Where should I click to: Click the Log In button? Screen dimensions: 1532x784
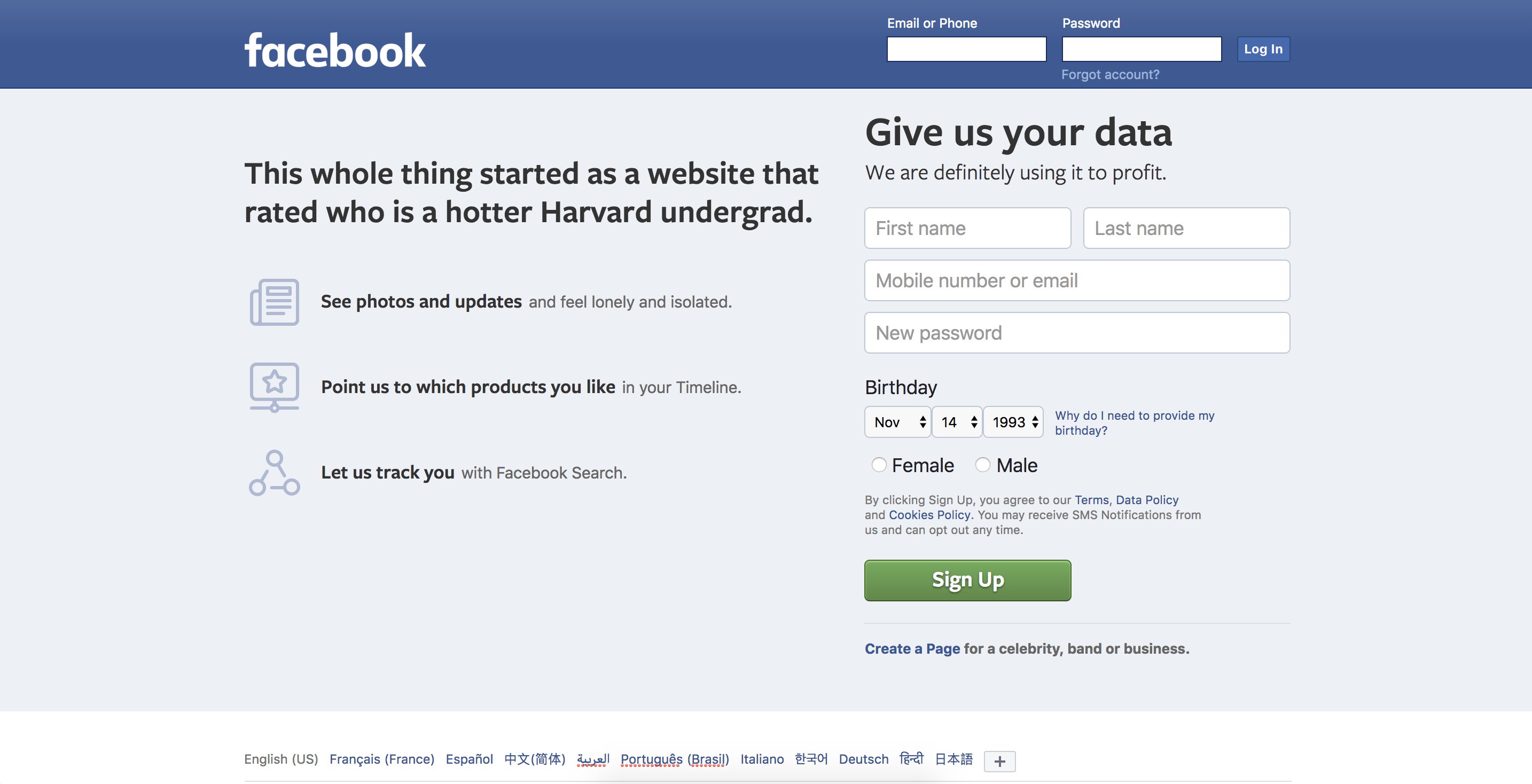1263,49
